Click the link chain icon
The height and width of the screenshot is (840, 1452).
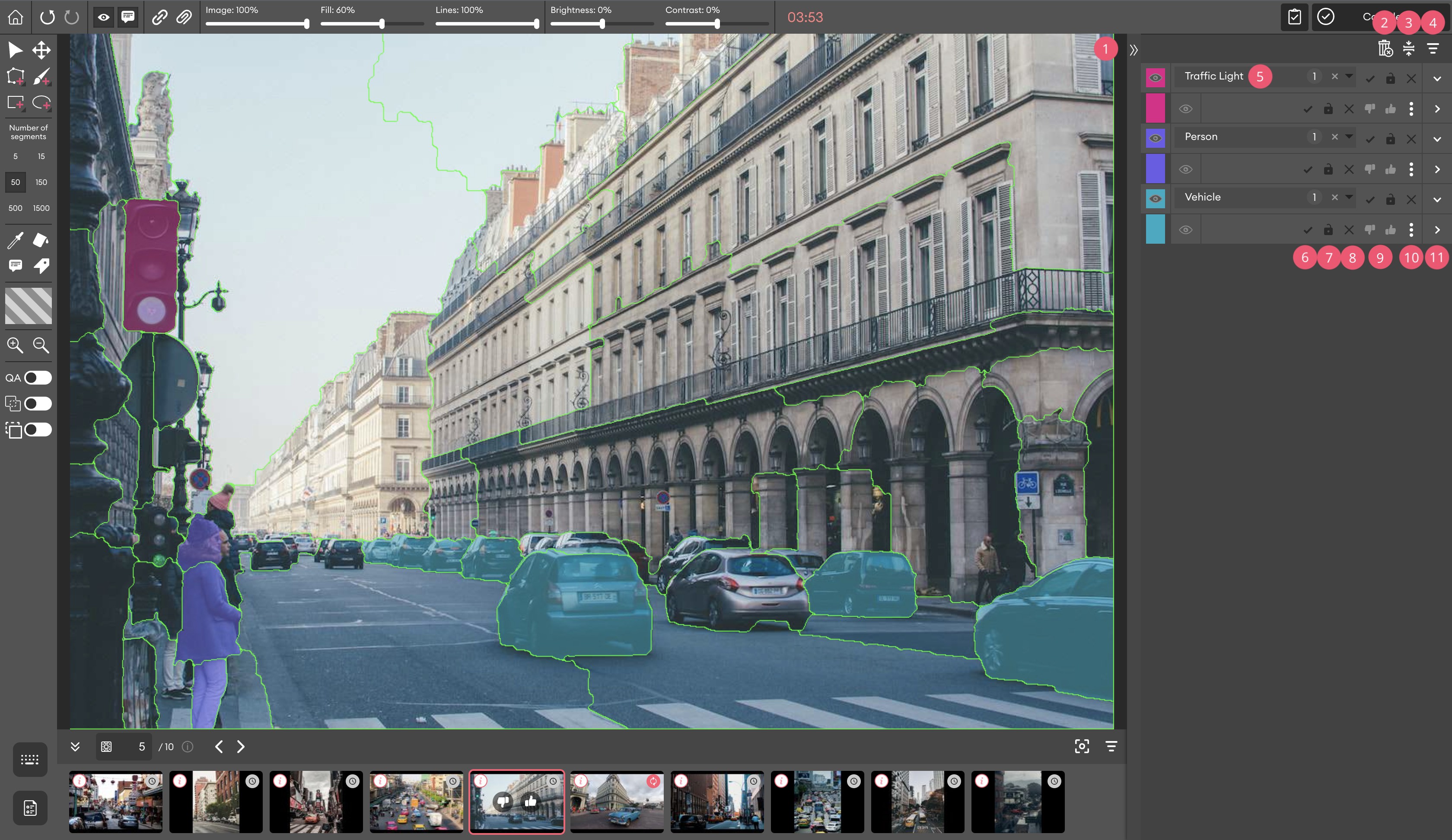(x=159, y=17)
